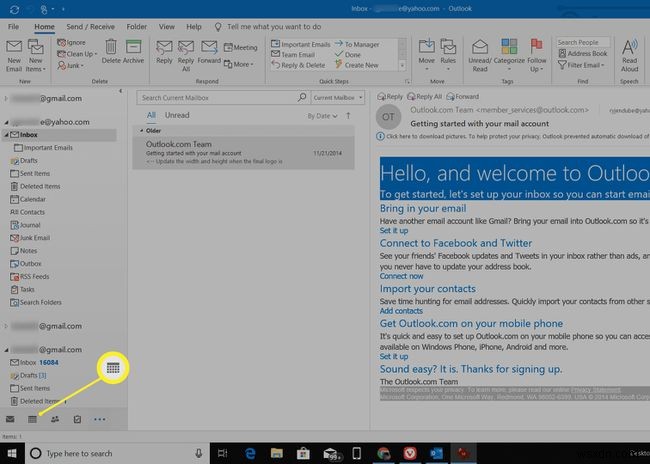The height and width of the screenshot is (464, 650).
Task: Archive the selected message
Action: coord(133,52)
